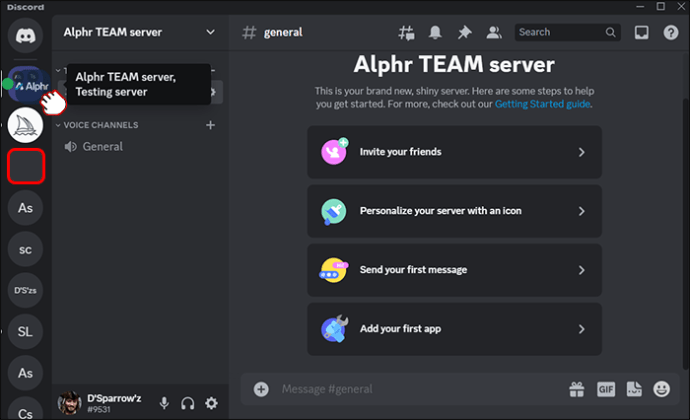Image resolution: width=690 pixels, height=420 pixels.
Task: Show pinned messages
Action: coord(464,33)
